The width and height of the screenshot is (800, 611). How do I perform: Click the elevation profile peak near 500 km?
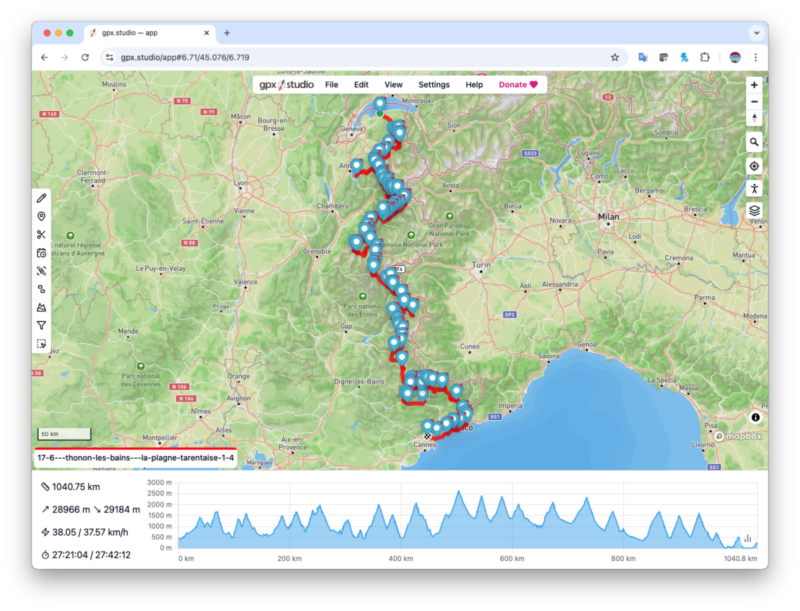click(x=458, y=493)
